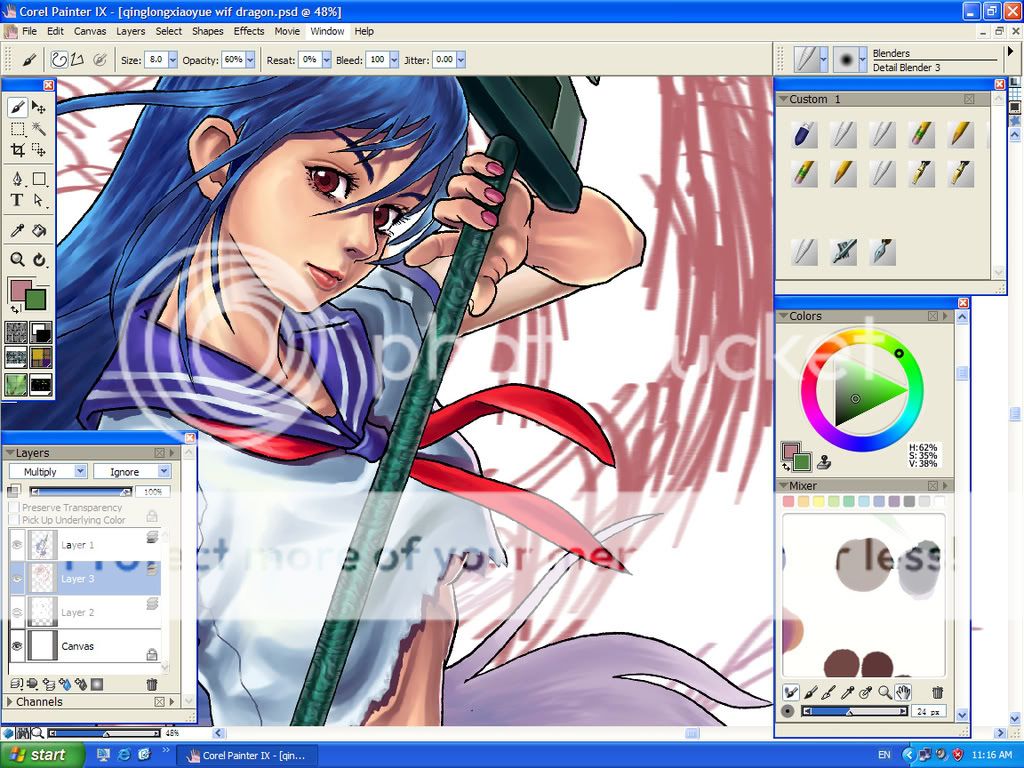Image resolution: width=1024 pixels, height=768 pixels.
Task: Select the Rotate Page tool
Action: (39, 259)
